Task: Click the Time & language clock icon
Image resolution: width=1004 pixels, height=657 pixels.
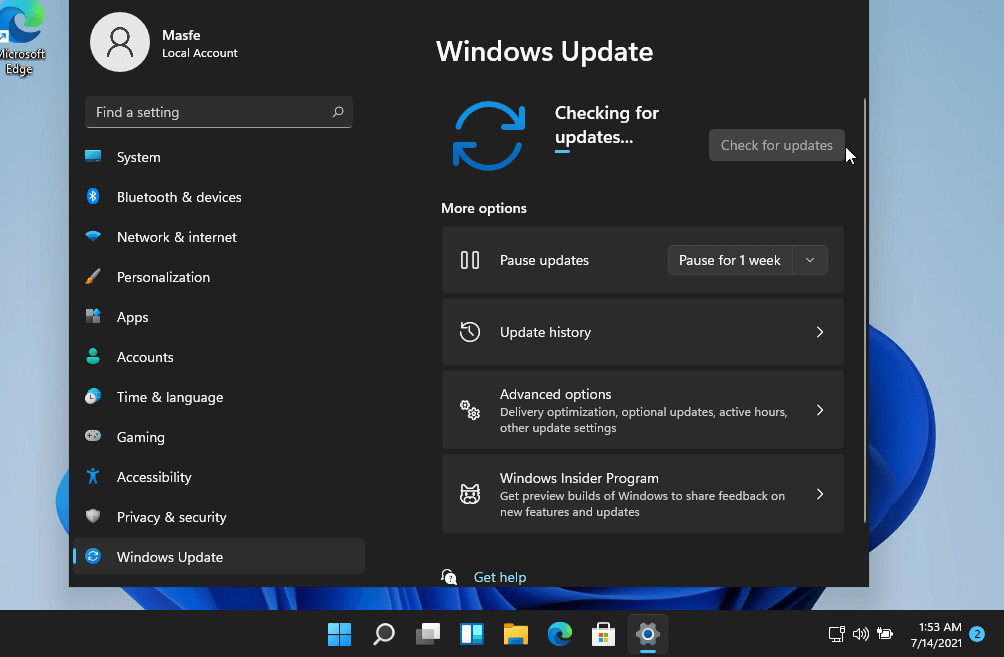Action: [x=93, y=397]
